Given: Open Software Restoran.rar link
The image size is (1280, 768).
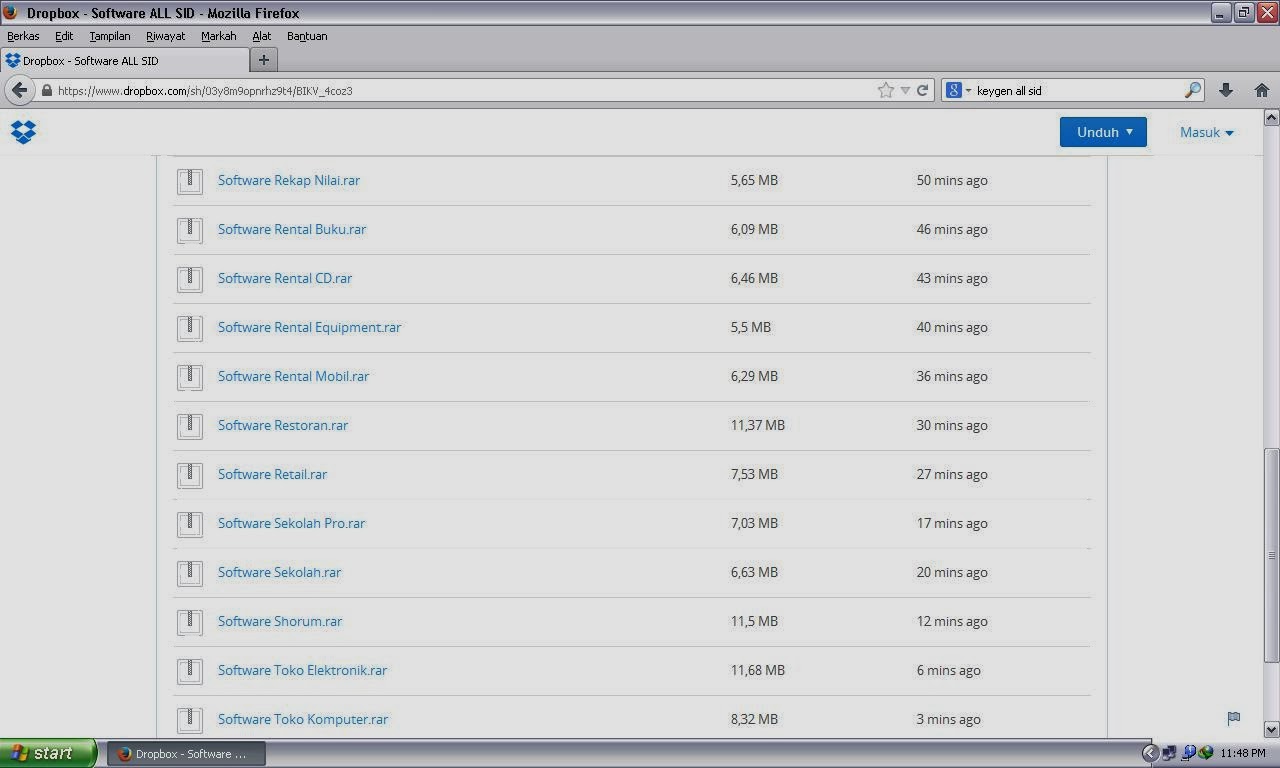Looking at the screenshot, I should coord(283,425).
